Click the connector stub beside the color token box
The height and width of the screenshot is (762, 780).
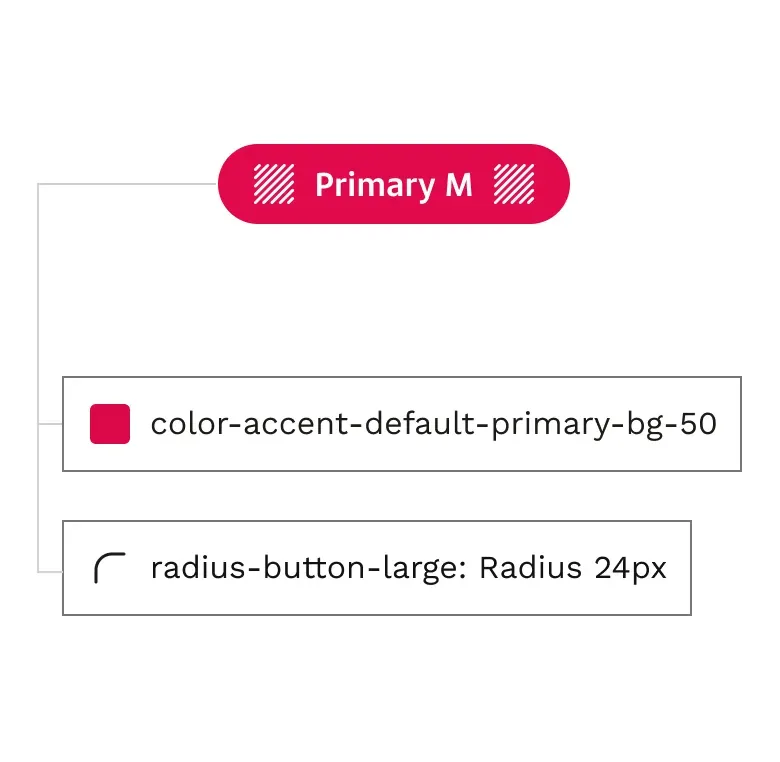pyautogui.click(x=50, y=424)
